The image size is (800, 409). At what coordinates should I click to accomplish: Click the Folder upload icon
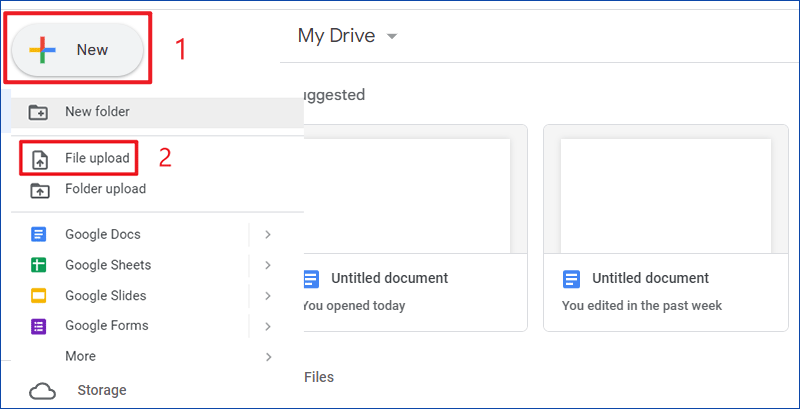tap(40, 191)
